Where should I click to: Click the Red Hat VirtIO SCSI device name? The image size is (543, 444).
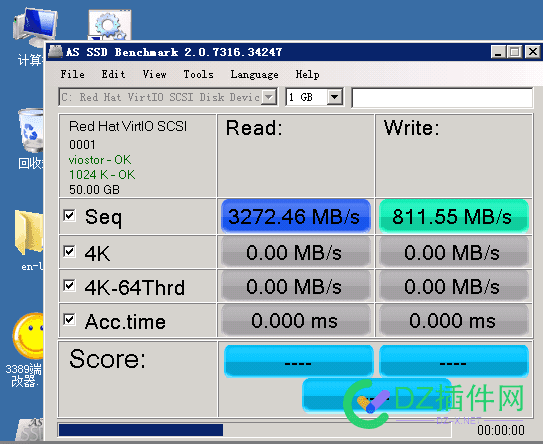pos(128,126)
